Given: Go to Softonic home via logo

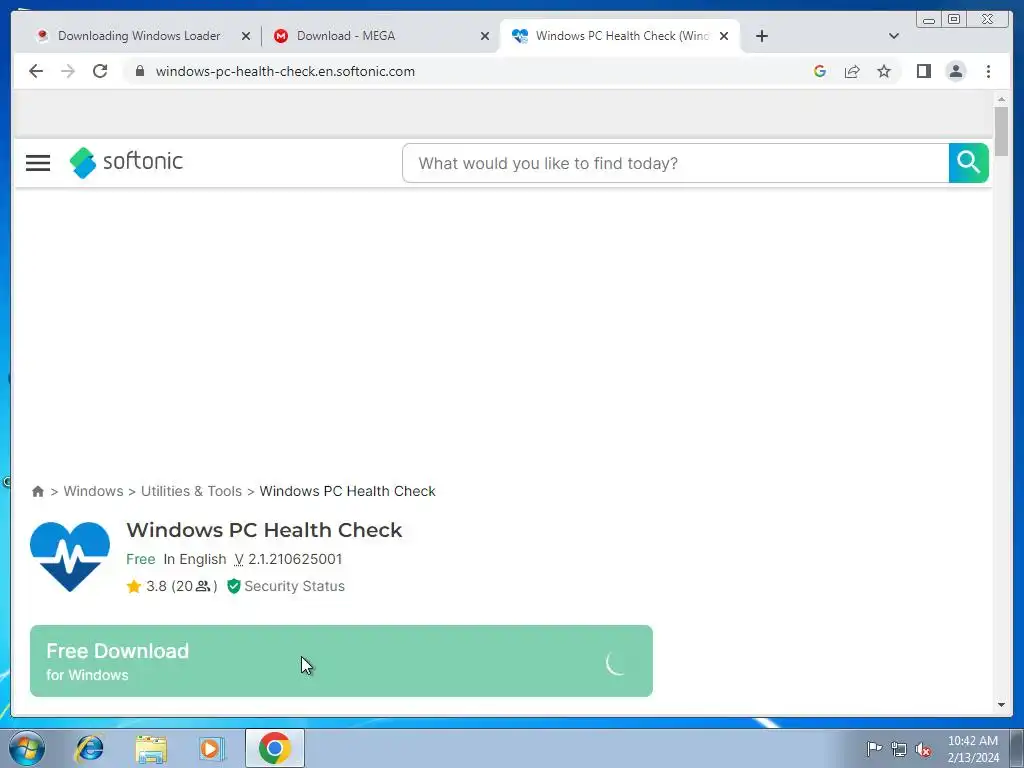Looking at the screenshot, I should 126,162.
